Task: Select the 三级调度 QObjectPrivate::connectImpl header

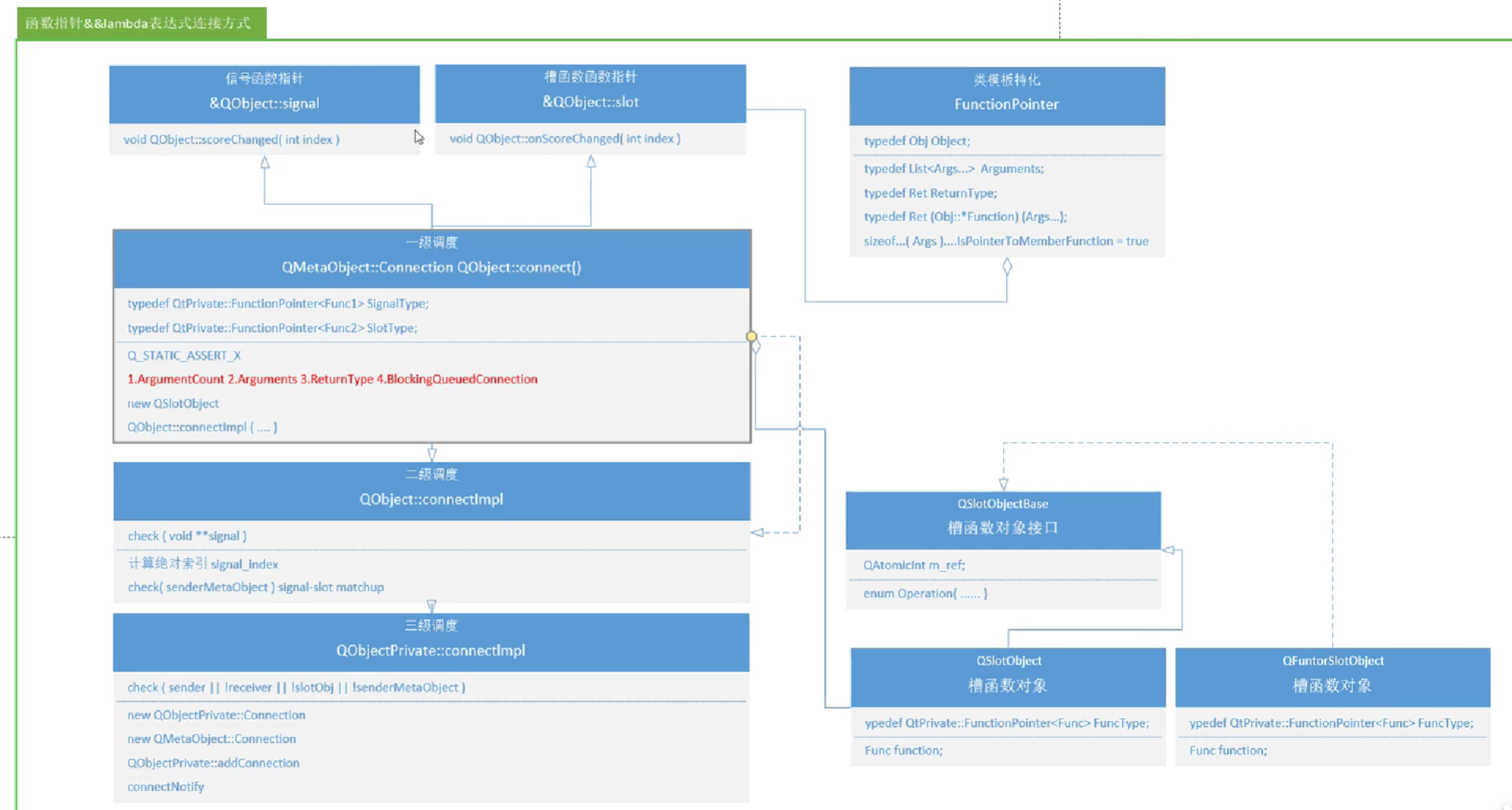Action: click(431, 642)
